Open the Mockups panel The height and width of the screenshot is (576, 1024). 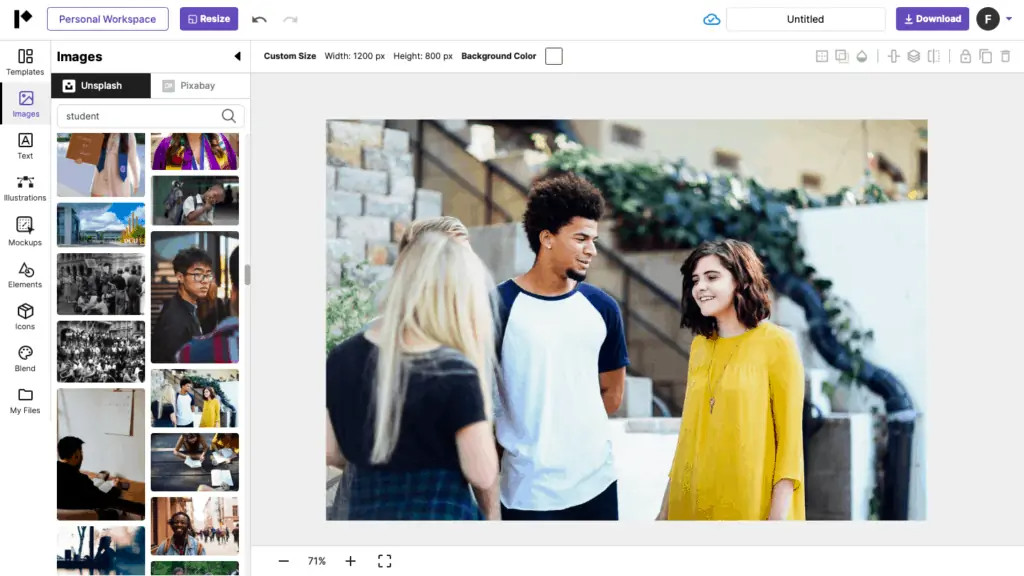pos(25,231)
